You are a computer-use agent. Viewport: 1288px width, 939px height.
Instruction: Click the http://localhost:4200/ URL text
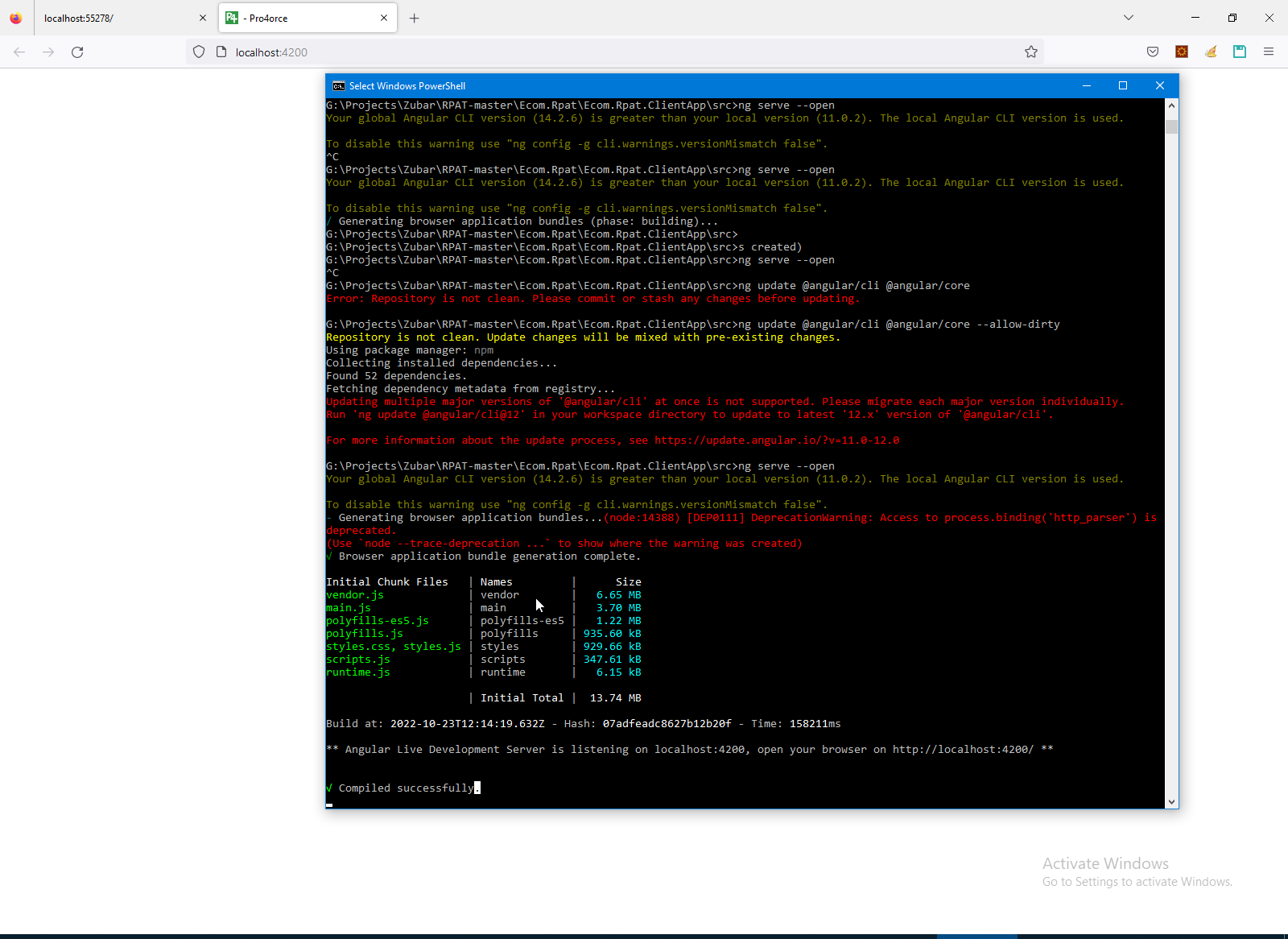click(964, 750)
